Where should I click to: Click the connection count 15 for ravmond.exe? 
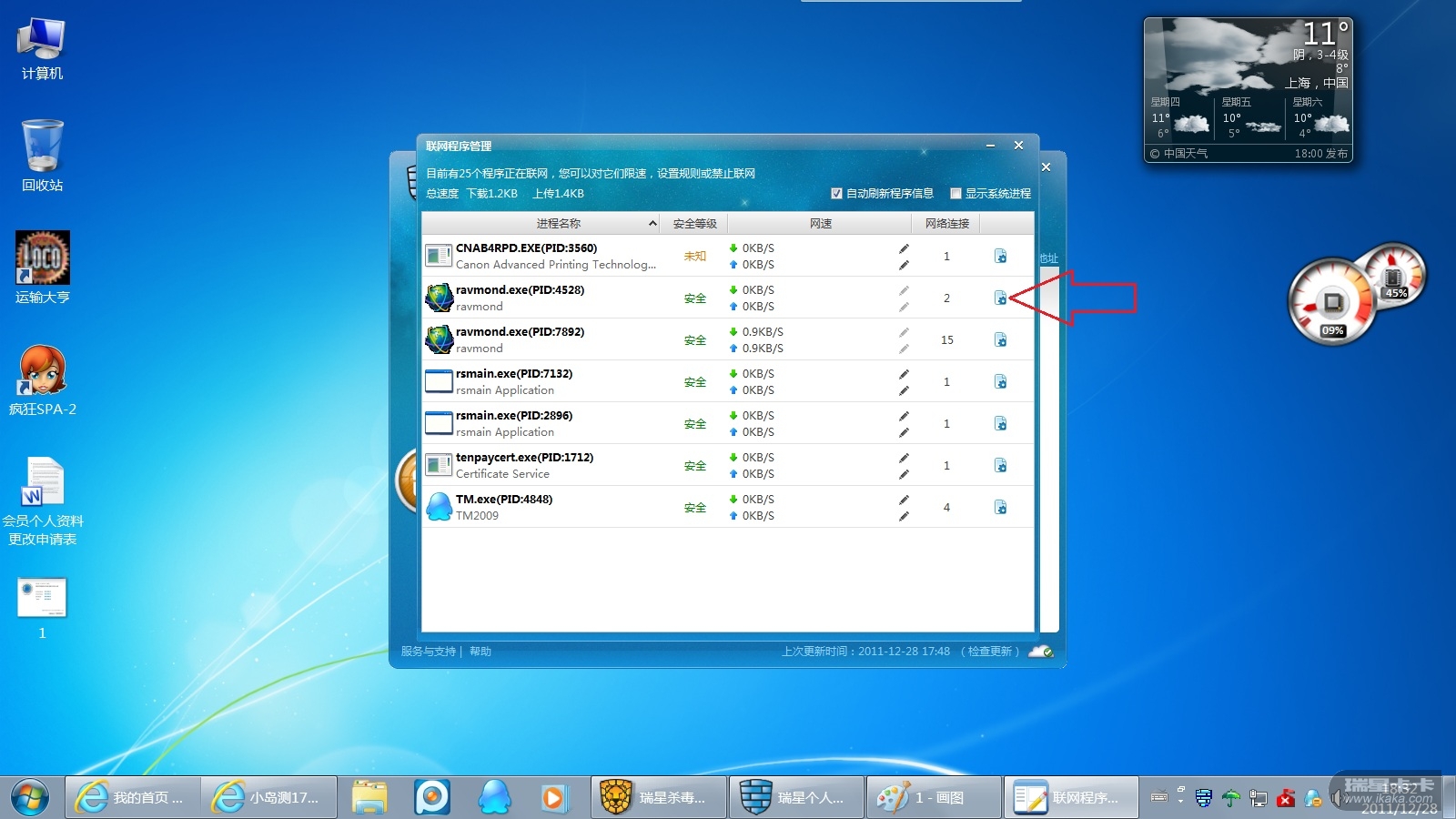pos(946,340)
